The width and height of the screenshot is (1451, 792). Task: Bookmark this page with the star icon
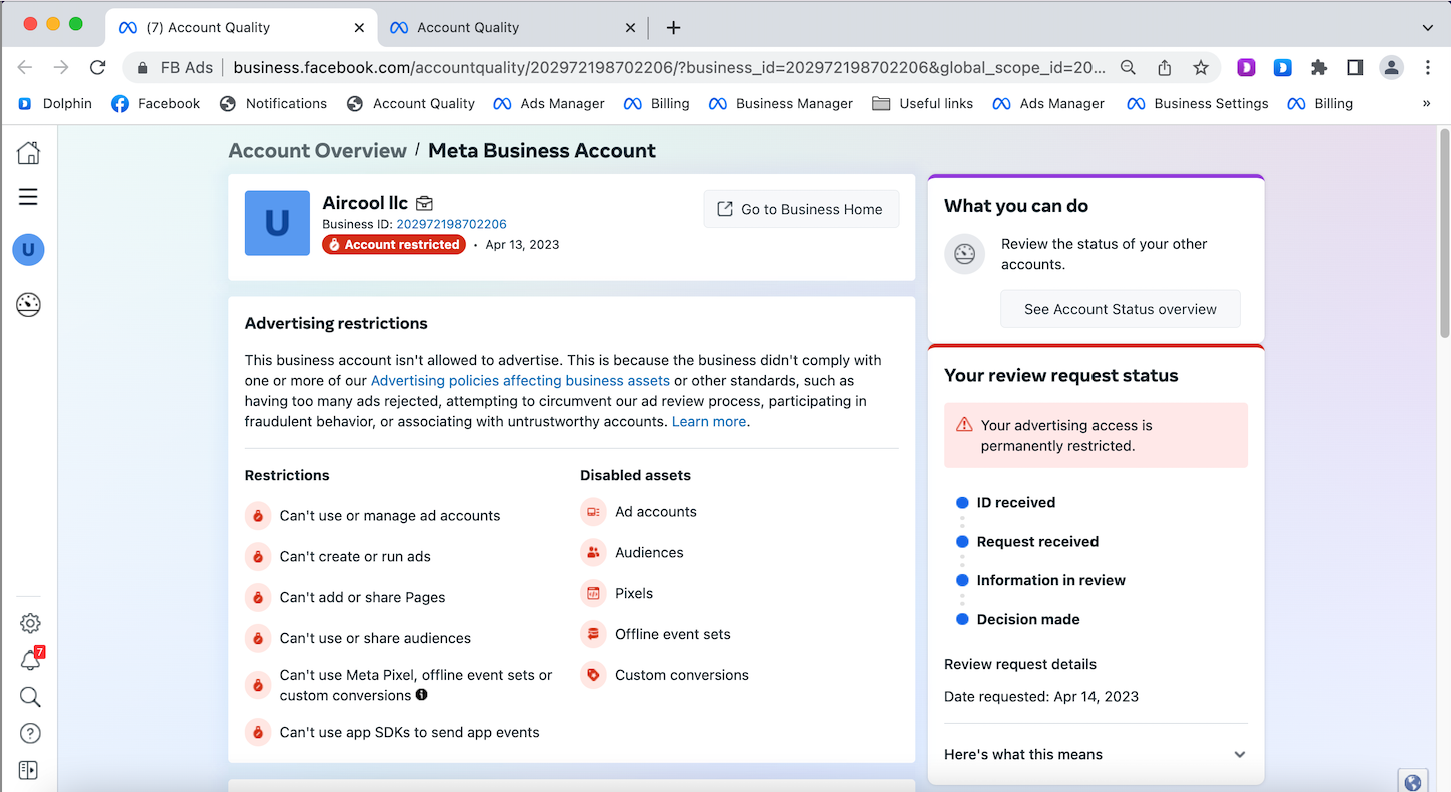coord(1201,67)
